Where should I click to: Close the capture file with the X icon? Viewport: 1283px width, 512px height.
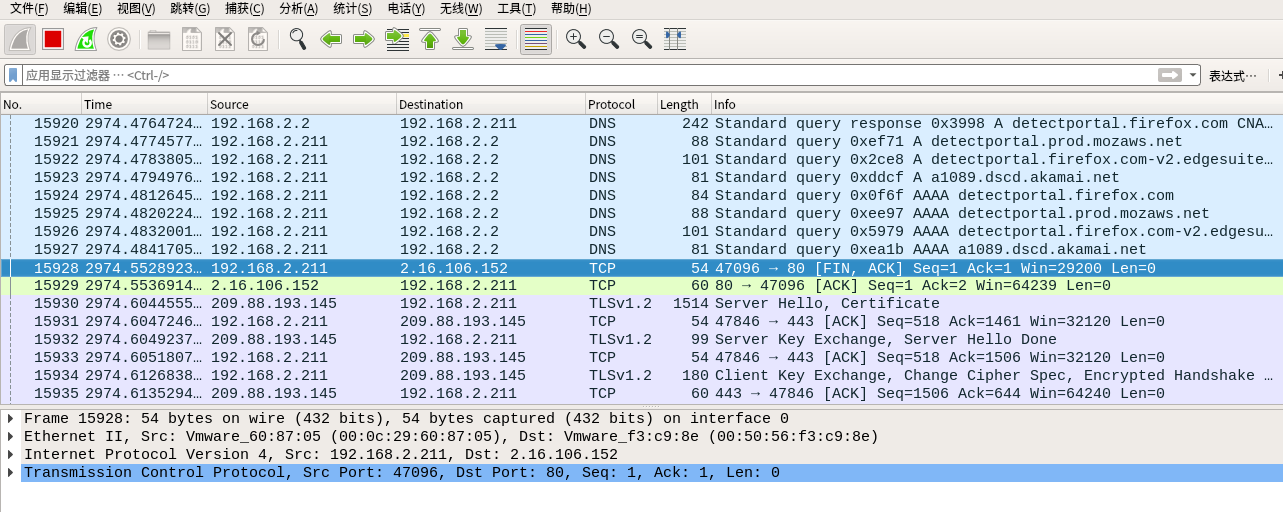pos(225,39)
